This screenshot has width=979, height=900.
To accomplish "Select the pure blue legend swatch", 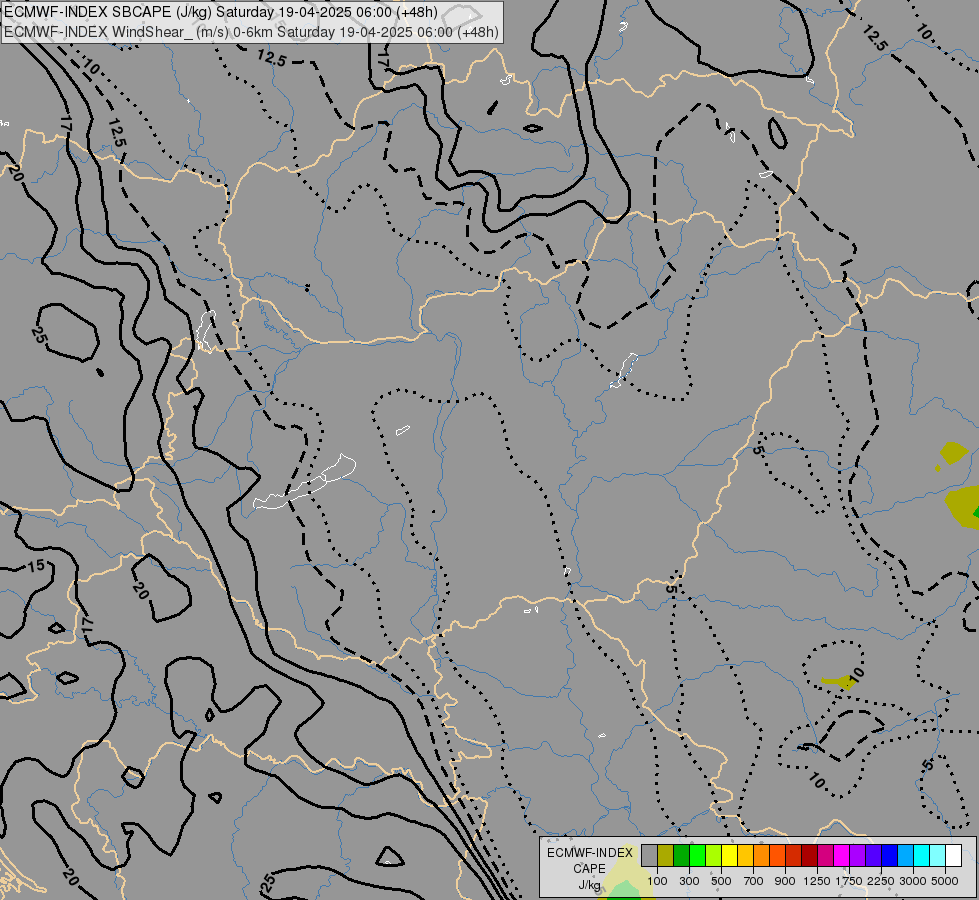I will pos(890,856).
